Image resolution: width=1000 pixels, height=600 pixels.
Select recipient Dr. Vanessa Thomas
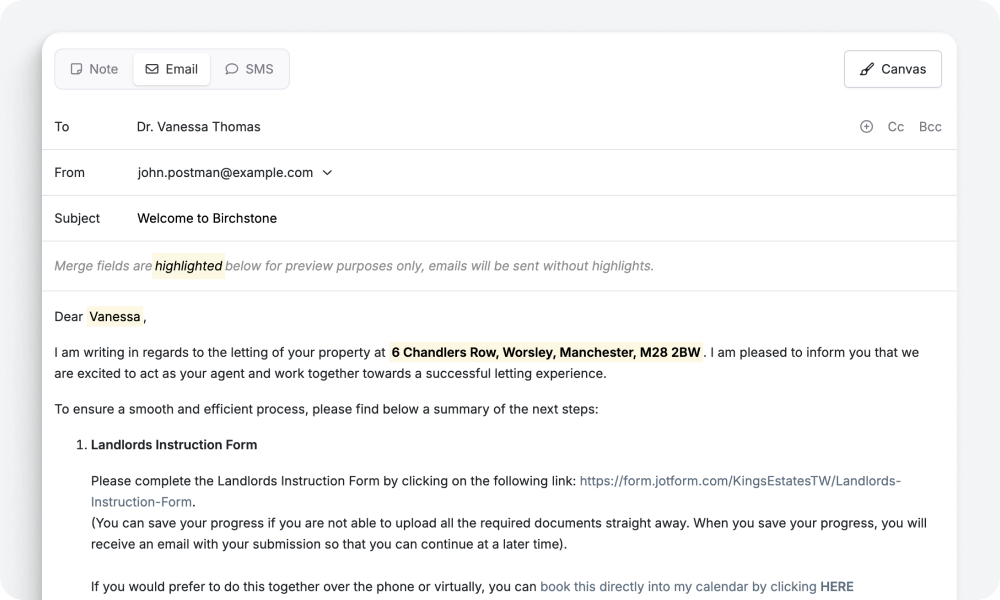pos(197,127)
